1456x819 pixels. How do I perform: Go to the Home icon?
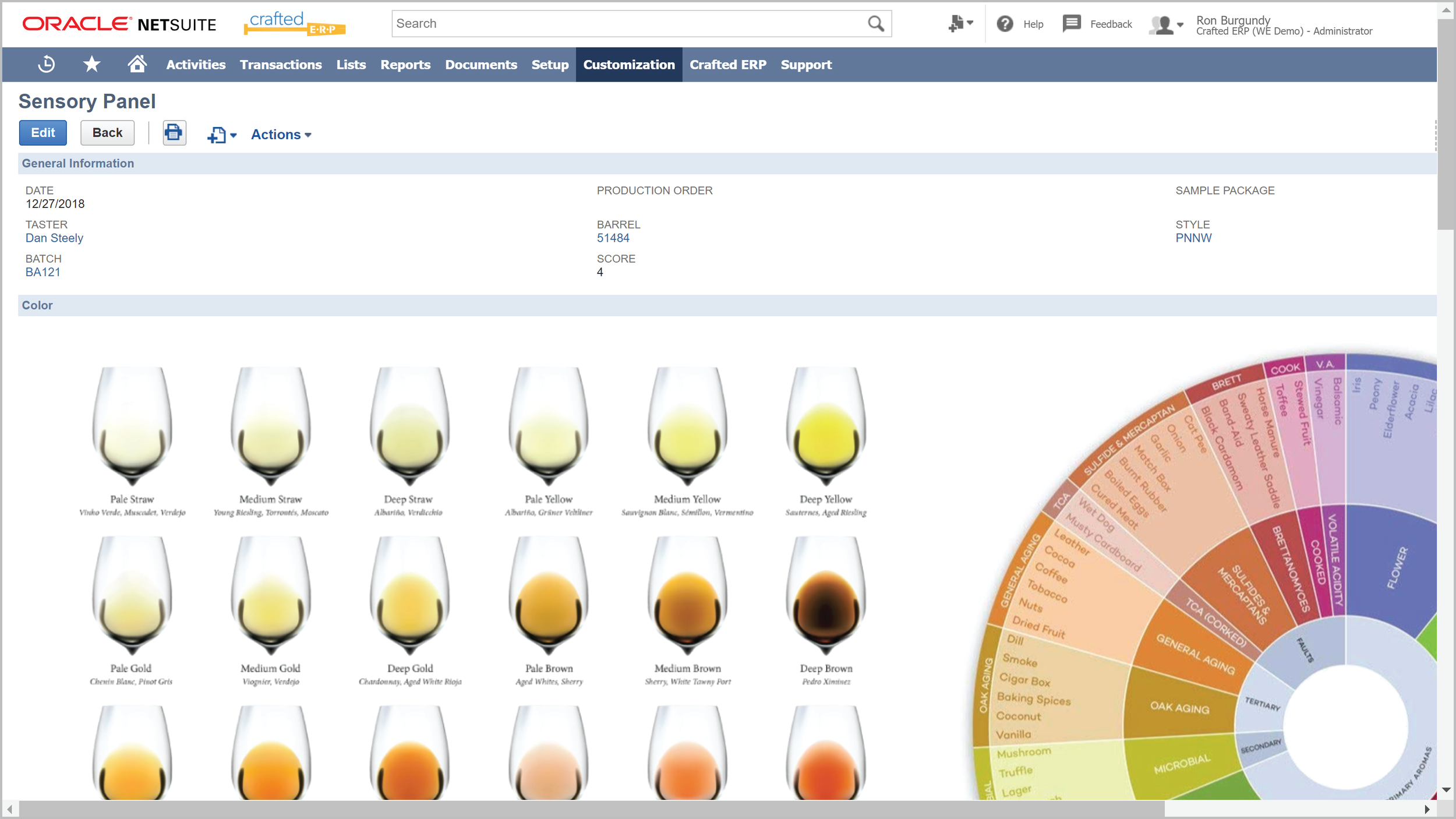pos(137,64)
